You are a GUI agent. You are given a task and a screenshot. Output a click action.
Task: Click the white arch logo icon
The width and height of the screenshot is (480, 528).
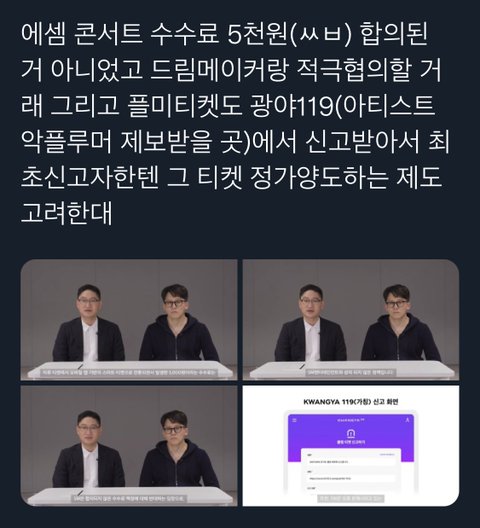[351, 433]
